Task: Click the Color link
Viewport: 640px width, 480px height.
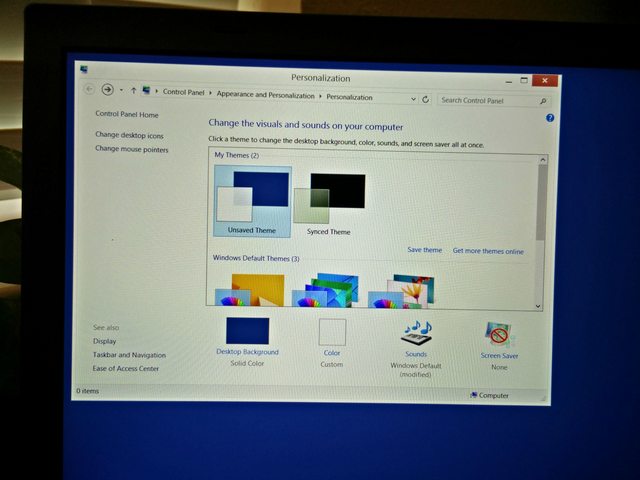Action: (332, 353)
